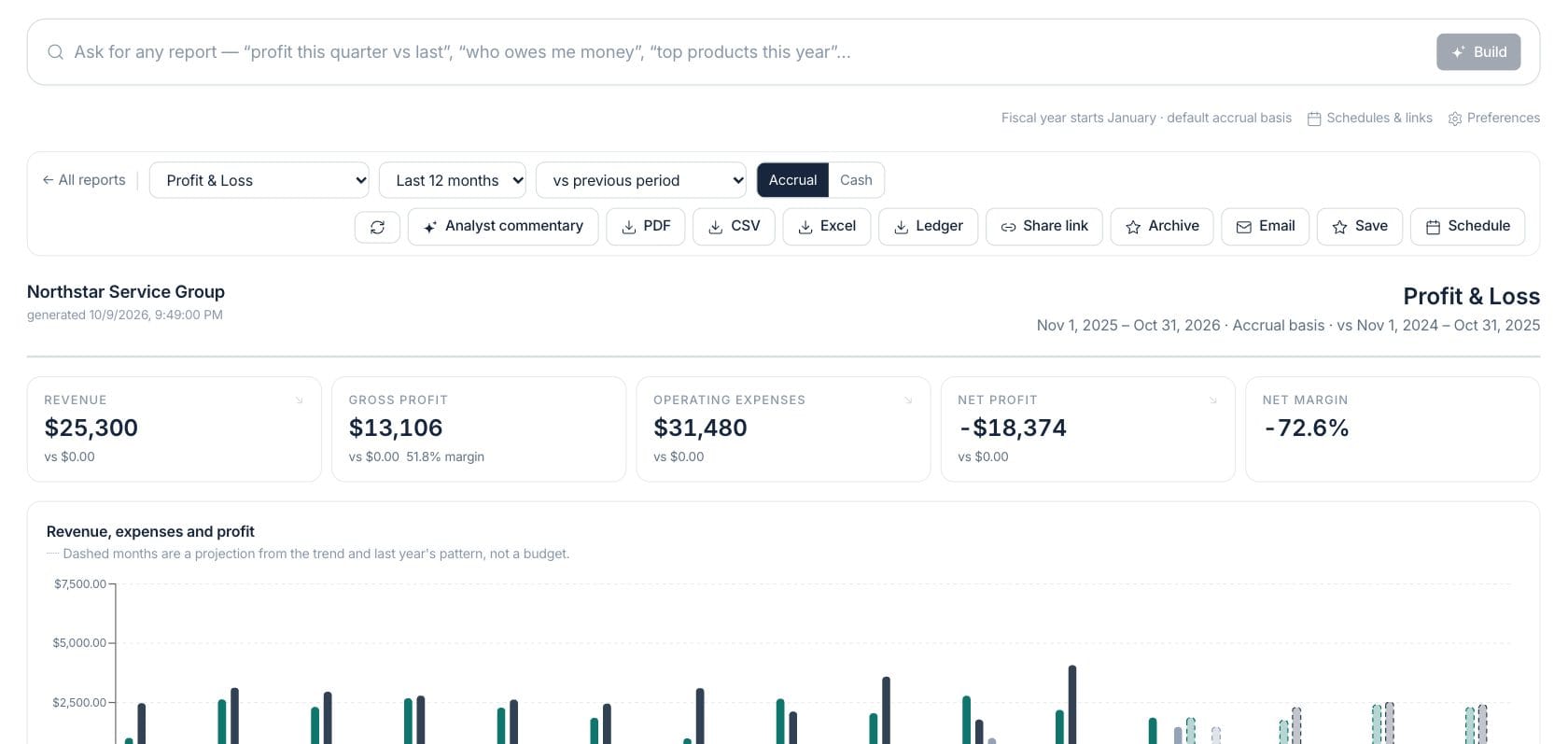Switch basis to Accrual

tap(792, 180)
